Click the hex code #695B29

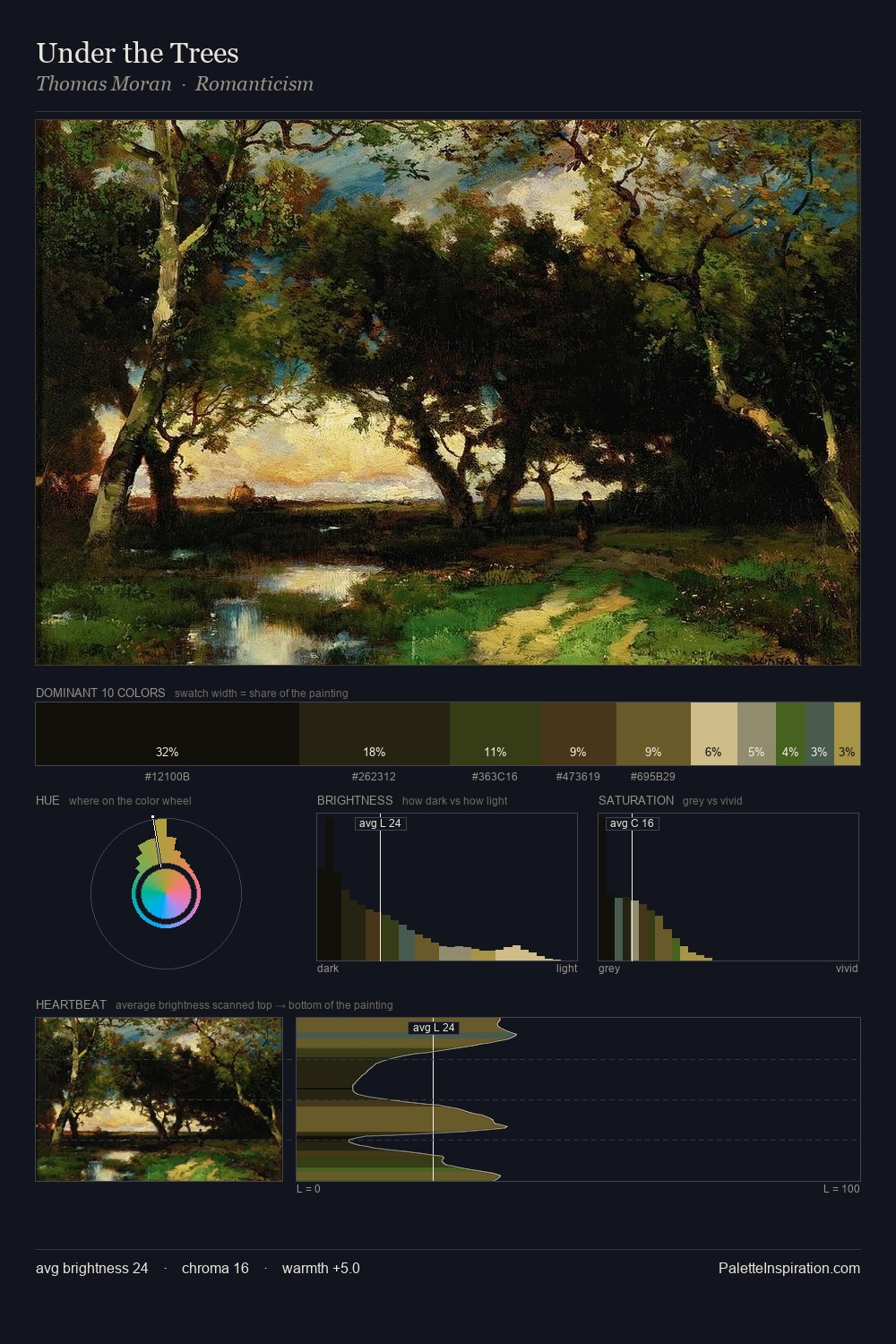[653, 777]
